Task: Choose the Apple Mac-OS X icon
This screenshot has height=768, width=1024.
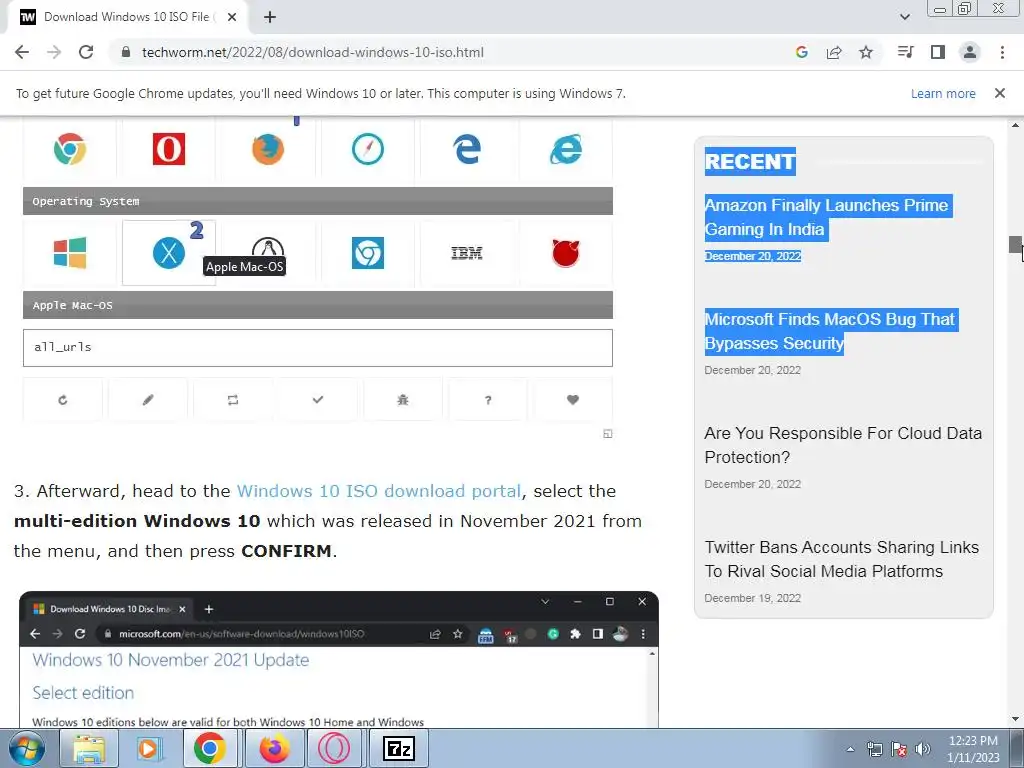Action: click(x=168, y=253)
